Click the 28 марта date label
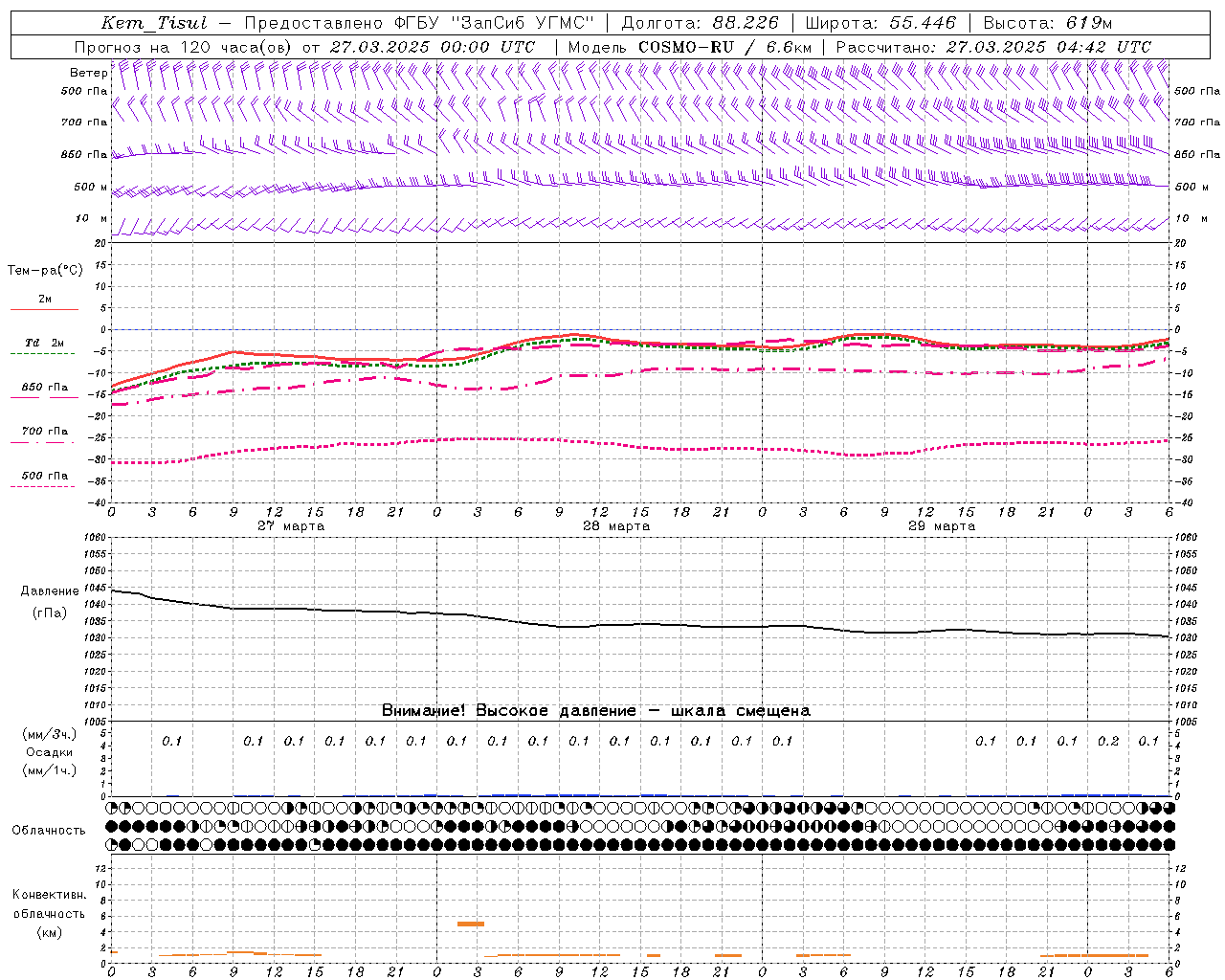This screenshot has height=980, width=1225. pos(616,526)
